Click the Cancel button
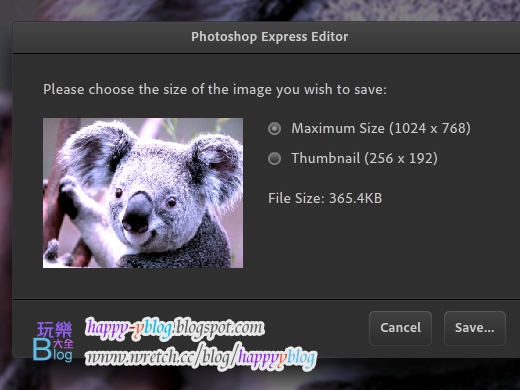 click(x=400, y=328)
